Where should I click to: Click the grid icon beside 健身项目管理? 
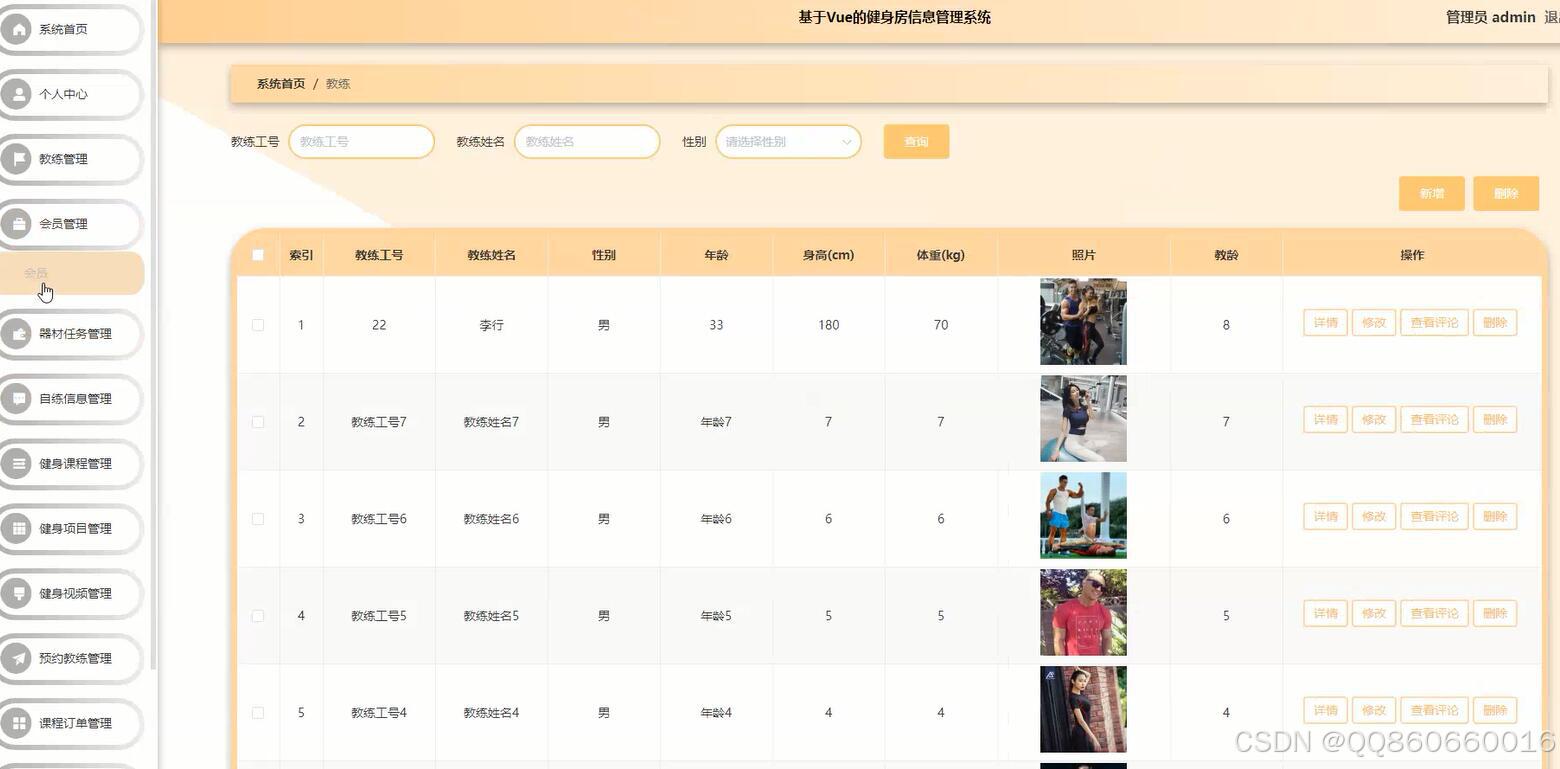[x=16, y=529]
